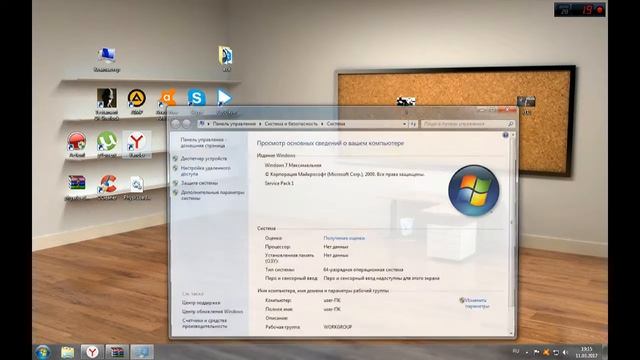Open the document file icon beside CCleaner
Viewport: 640px width, 360px height.
click(137, 187)
